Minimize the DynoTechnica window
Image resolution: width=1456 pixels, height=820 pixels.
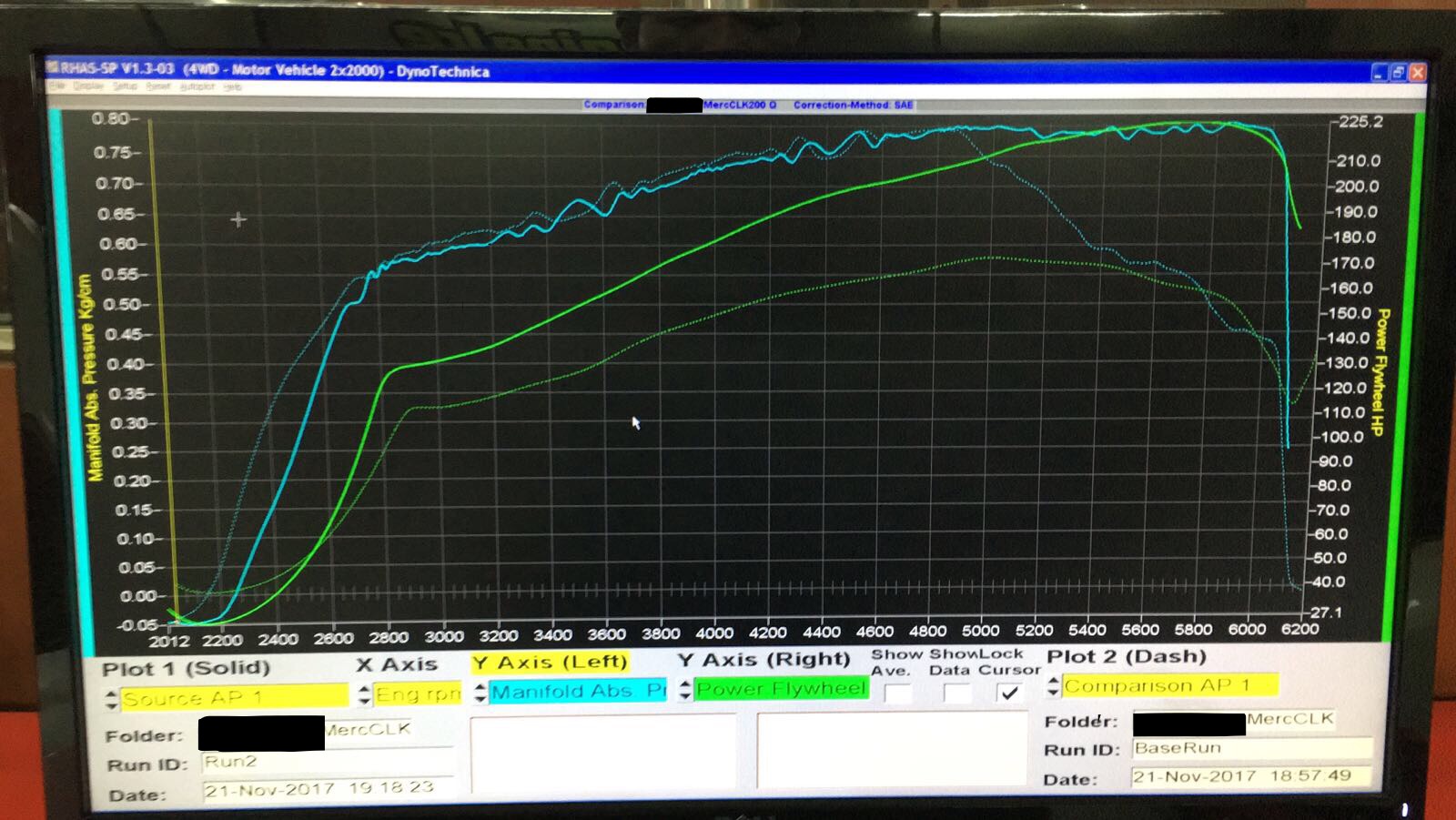point(1380,72)
